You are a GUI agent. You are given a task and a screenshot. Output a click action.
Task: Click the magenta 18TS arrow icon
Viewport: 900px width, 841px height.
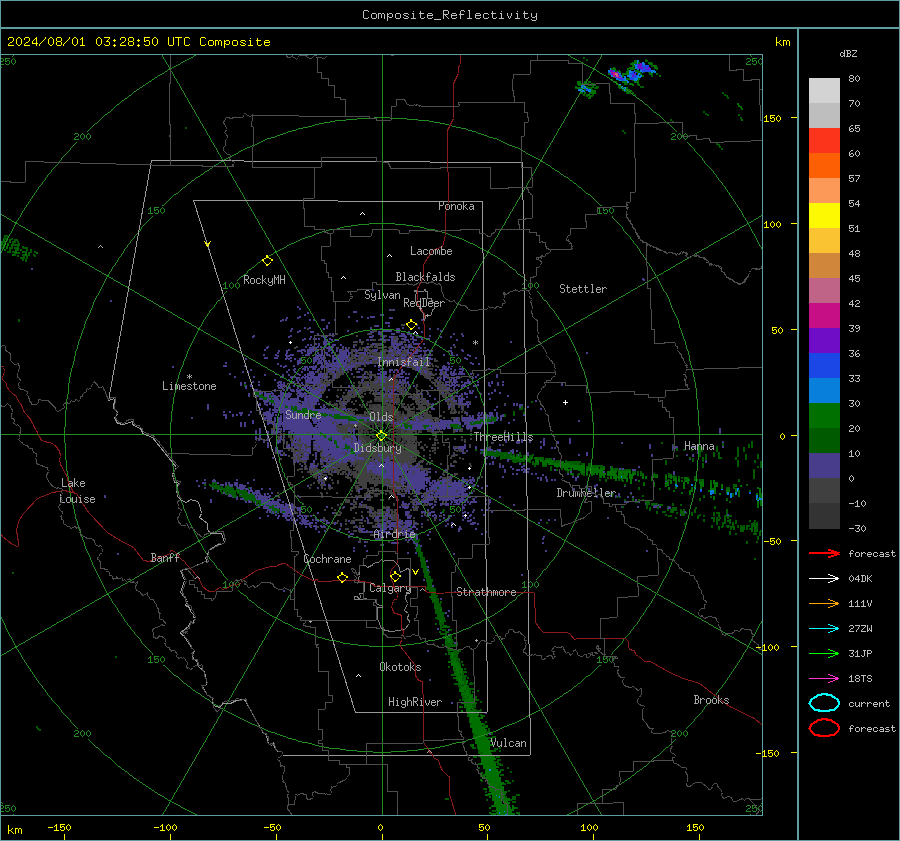click(824, 679)
